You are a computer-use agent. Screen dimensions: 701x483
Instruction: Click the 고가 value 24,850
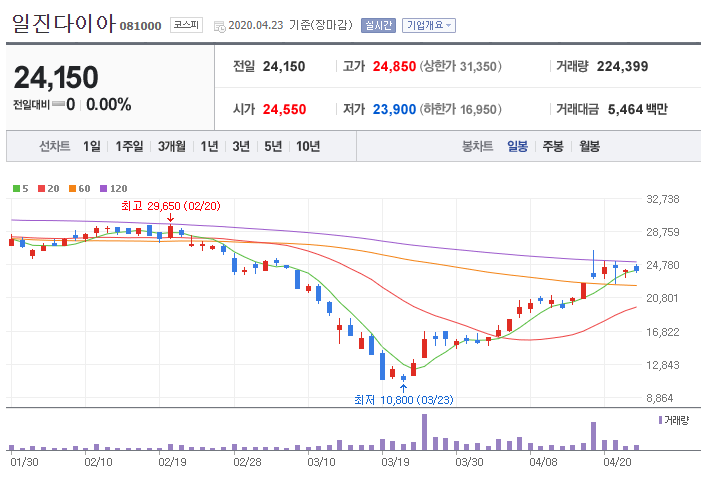pos(394,67)
